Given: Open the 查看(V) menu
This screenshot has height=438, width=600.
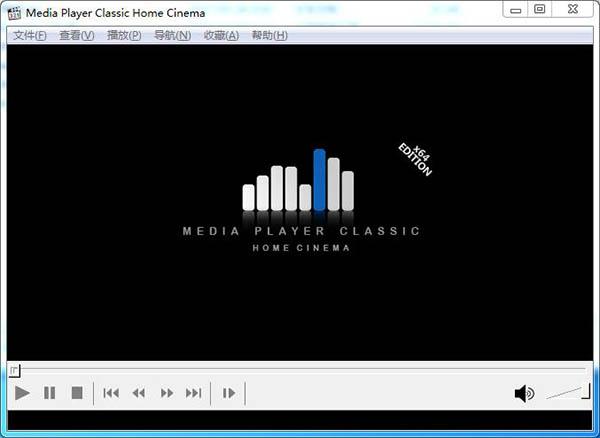Looking at the screenshot, I should point(77,36).
